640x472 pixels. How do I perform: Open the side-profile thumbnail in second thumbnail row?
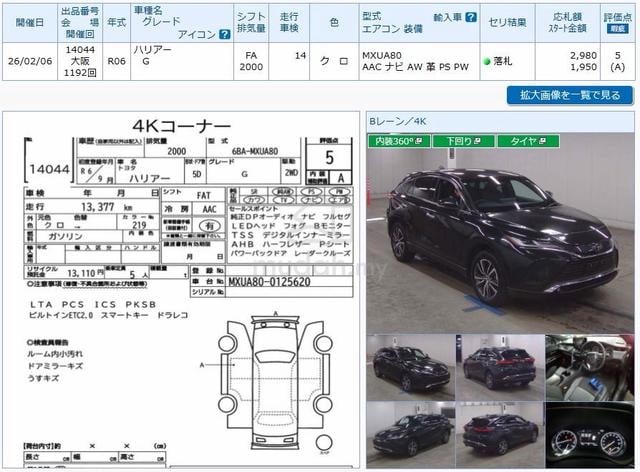tap(411, 435)
